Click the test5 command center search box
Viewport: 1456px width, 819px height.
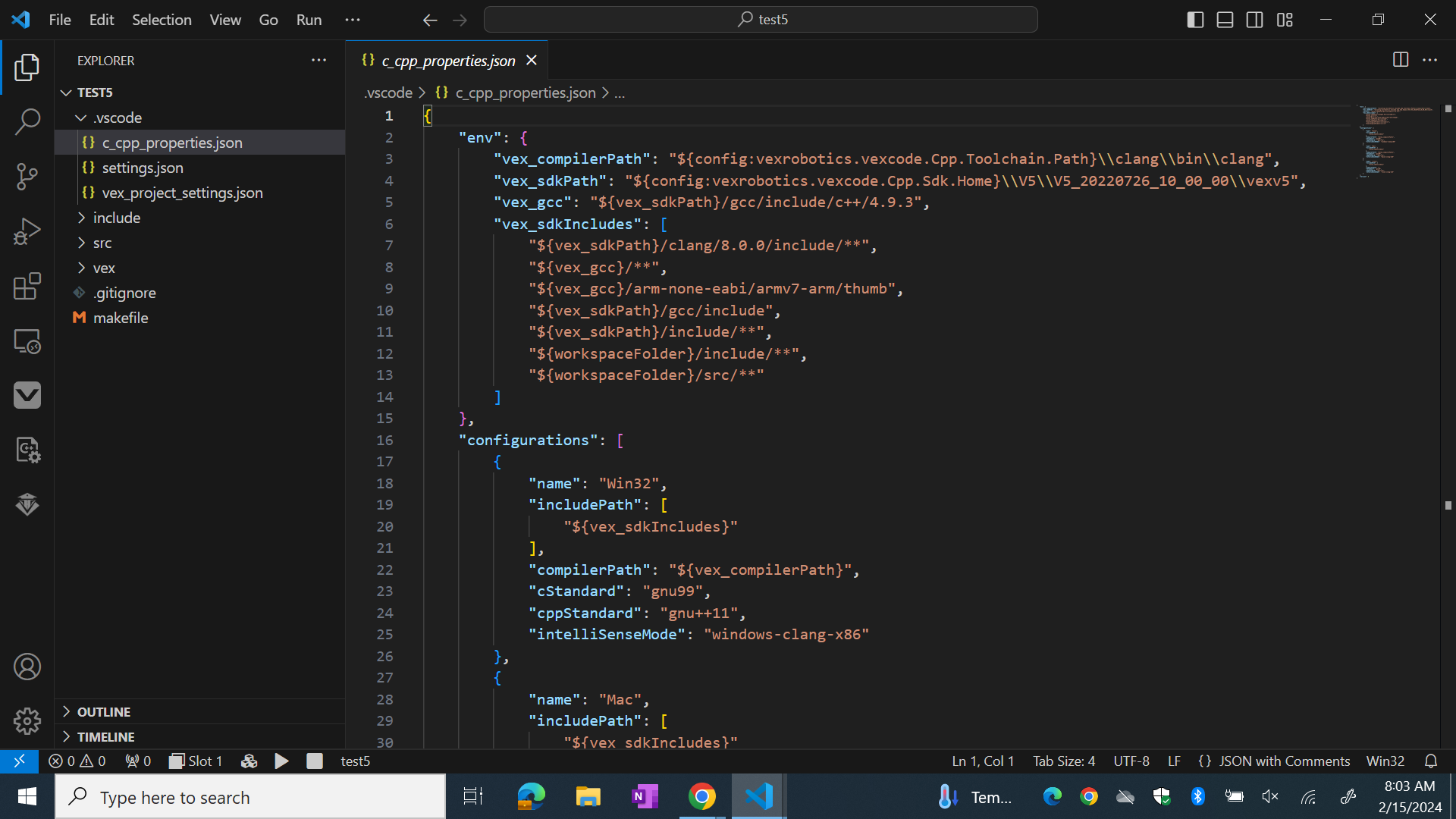click(x=761, y=20)
